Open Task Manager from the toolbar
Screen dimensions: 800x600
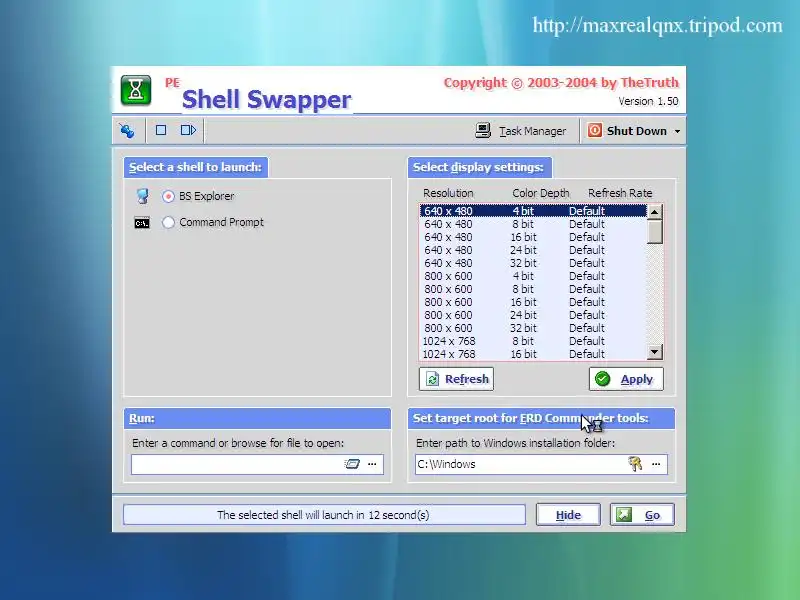521,131
